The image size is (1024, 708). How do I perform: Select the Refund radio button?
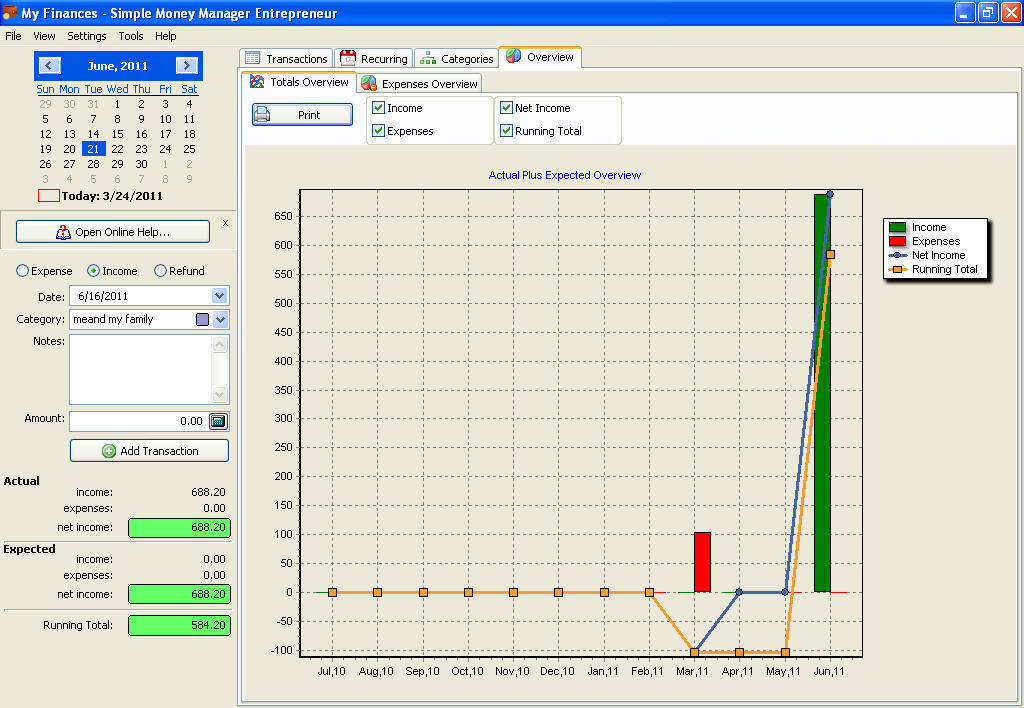coord(160,270)
